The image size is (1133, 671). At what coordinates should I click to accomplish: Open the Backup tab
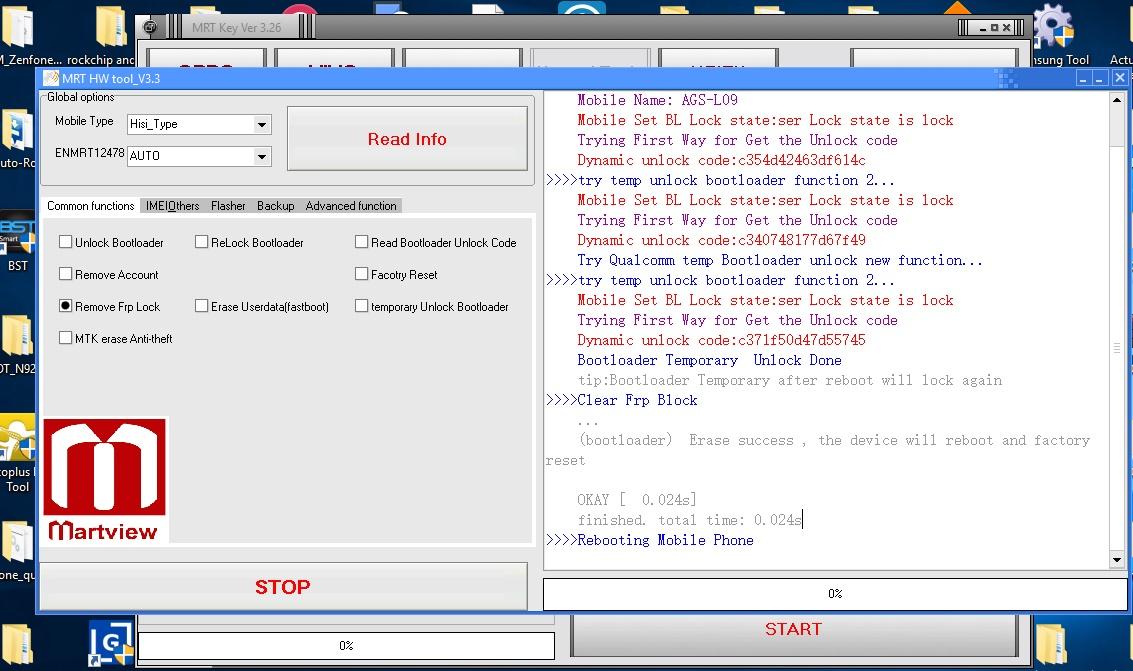pyautogui.click(x=276, y=206)
